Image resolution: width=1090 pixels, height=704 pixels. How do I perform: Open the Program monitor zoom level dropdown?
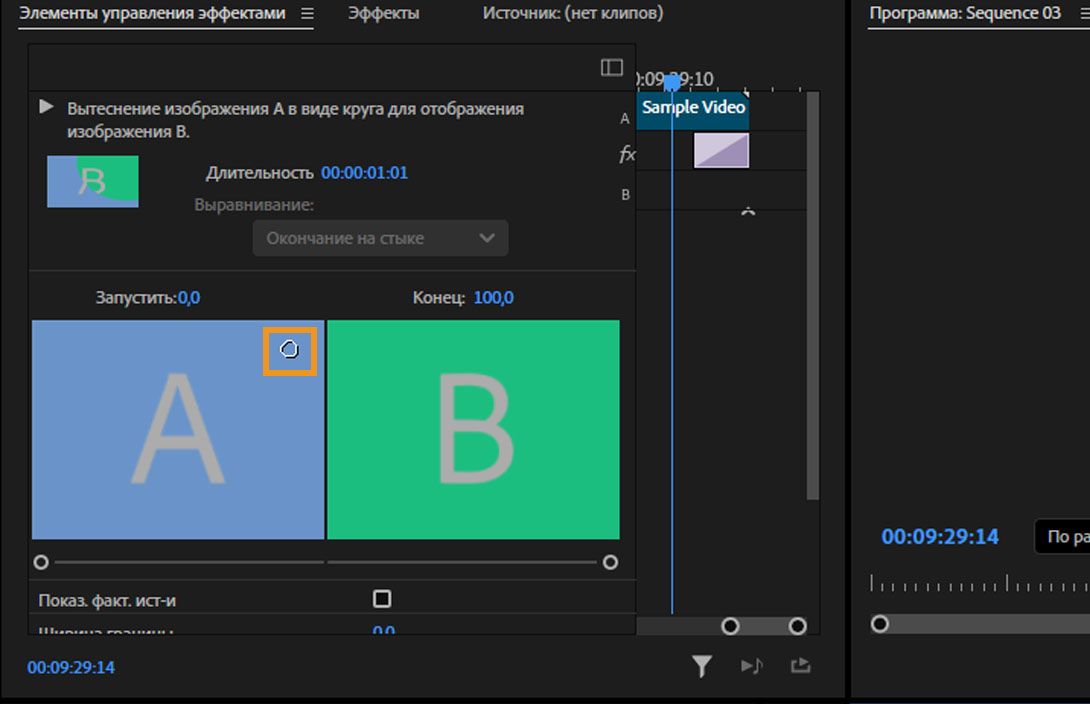1062,537
